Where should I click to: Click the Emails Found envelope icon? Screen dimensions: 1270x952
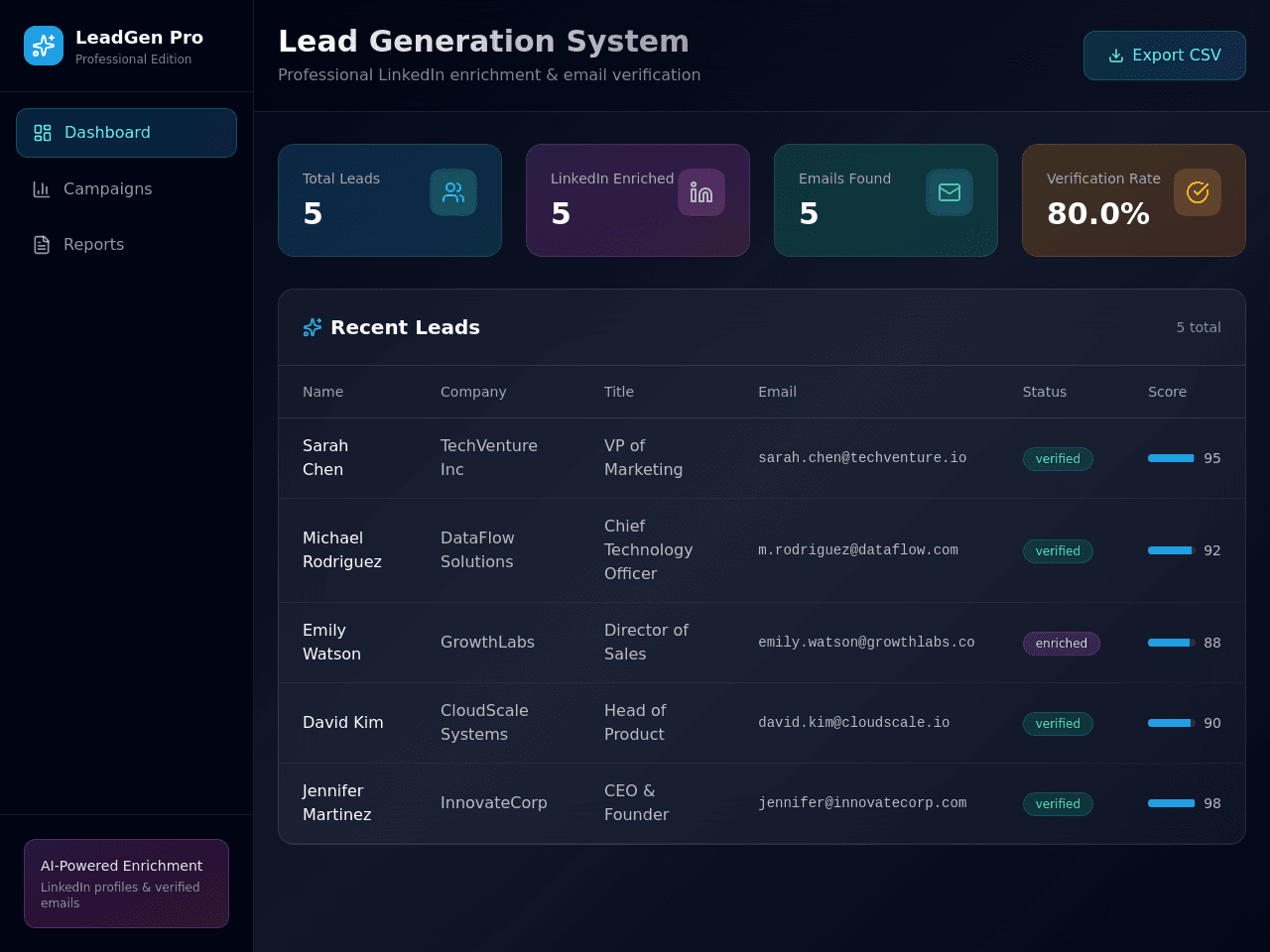pyautogui.click(x=950, y=192)
